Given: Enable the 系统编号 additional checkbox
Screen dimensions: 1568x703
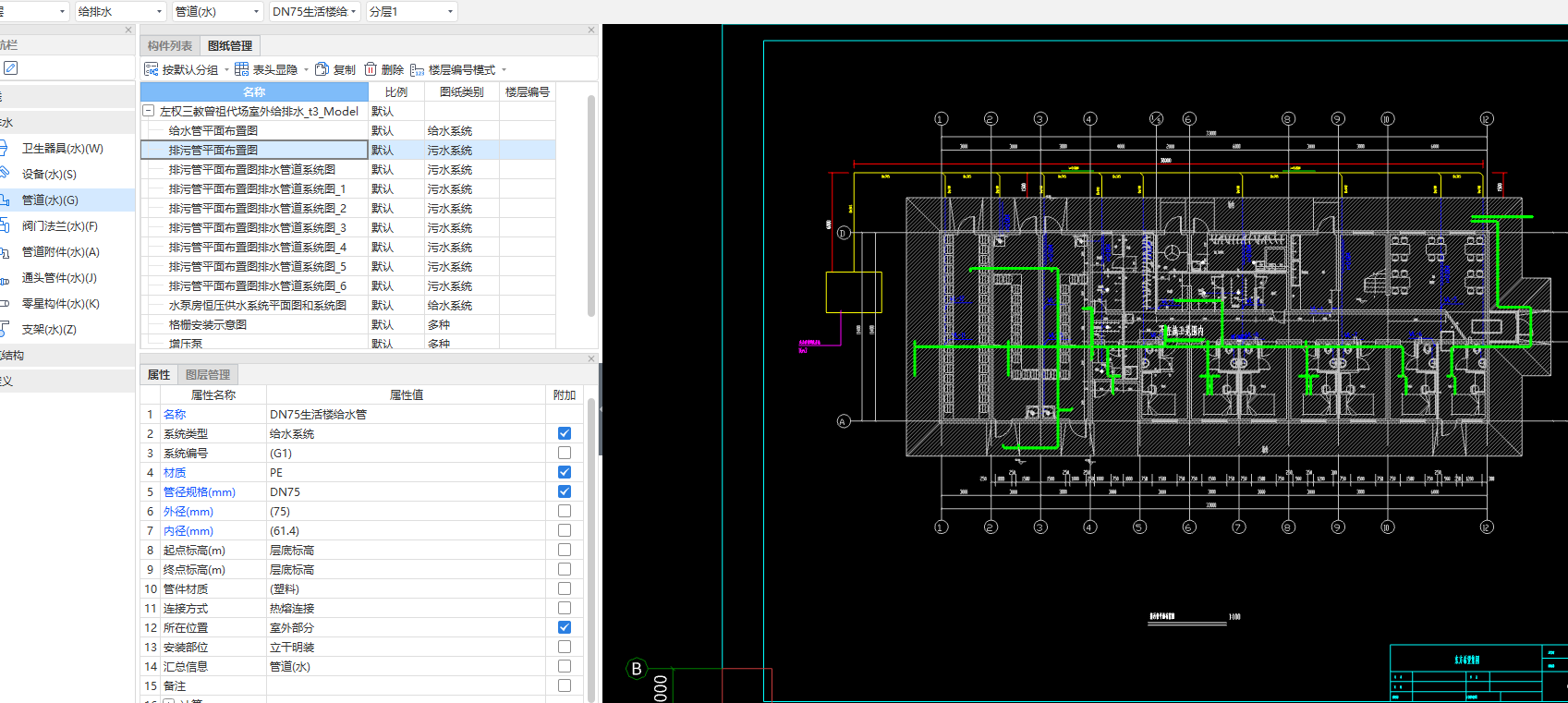Looking at the screenshot, I should pyautogui.click(x=565, y=453).
